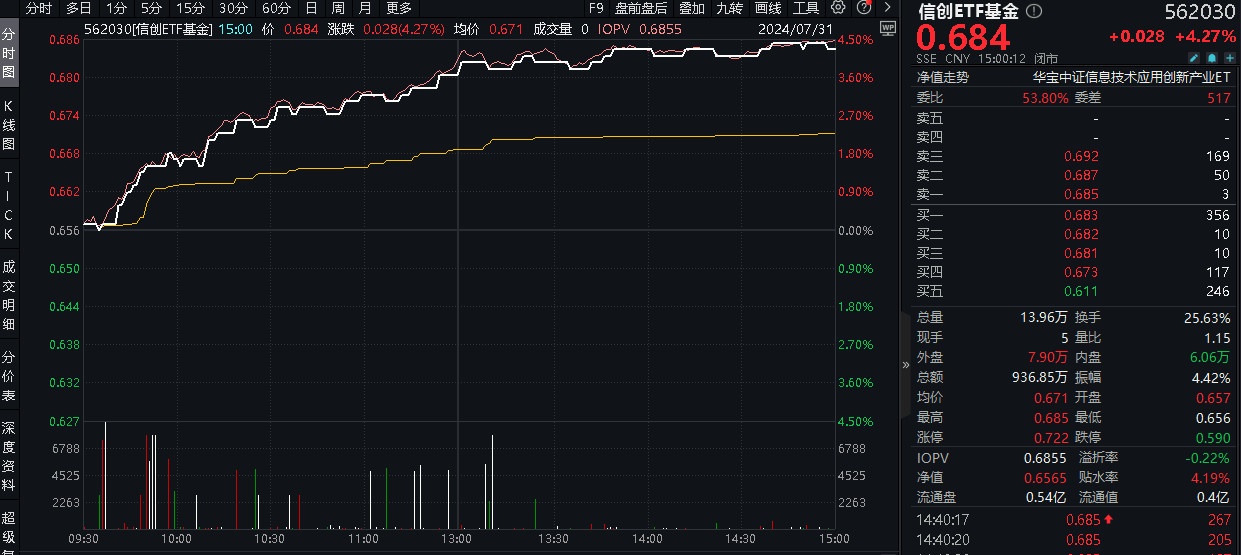Toggle the 九转 indicator

(x=729, y=8)
